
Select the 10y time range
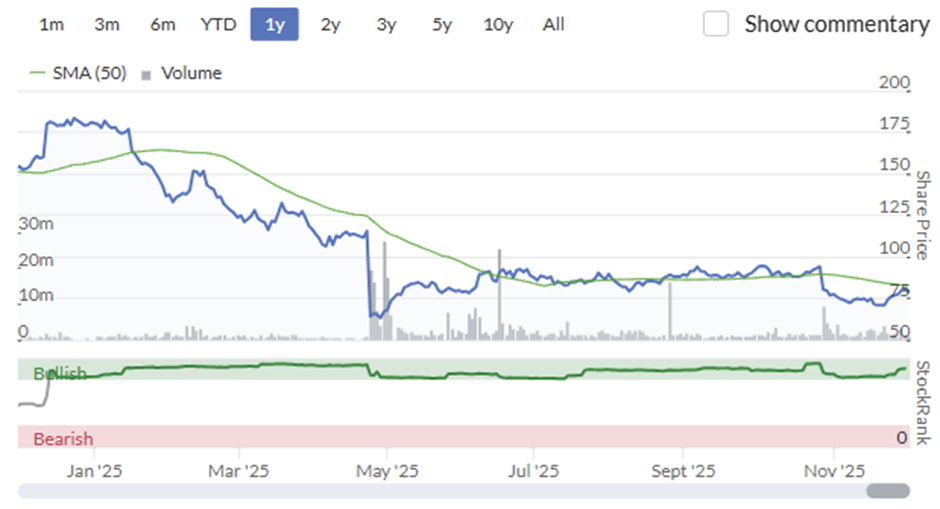point(498,25)
